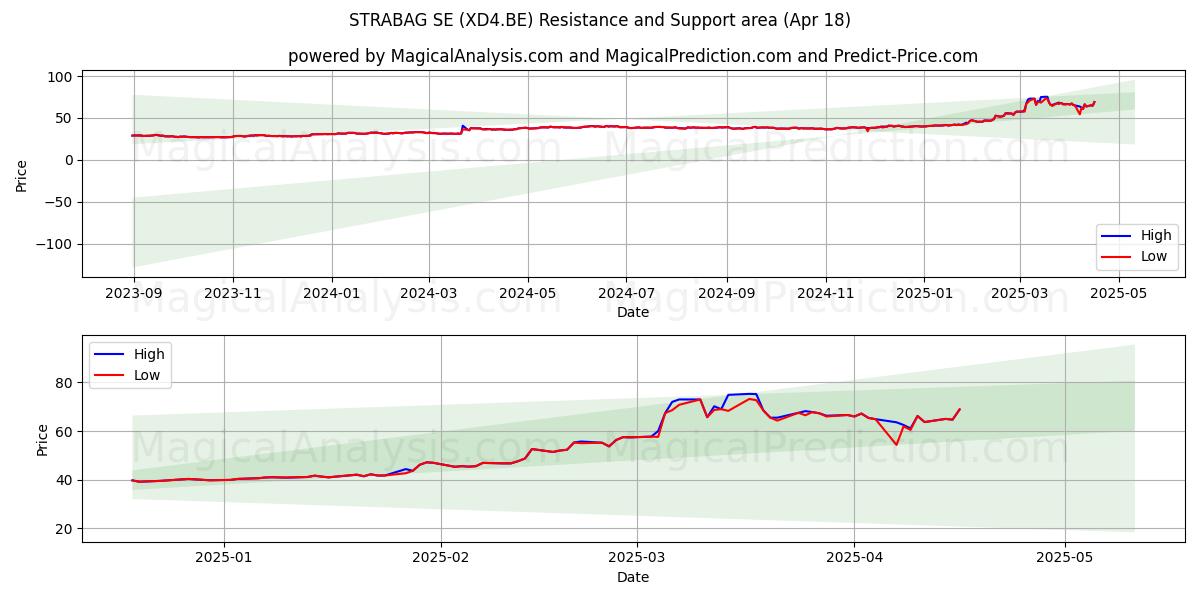Click the '2025-02' label on lower chart axis
The width and height of the screenshot is (1200, 600).
[441, 560]
